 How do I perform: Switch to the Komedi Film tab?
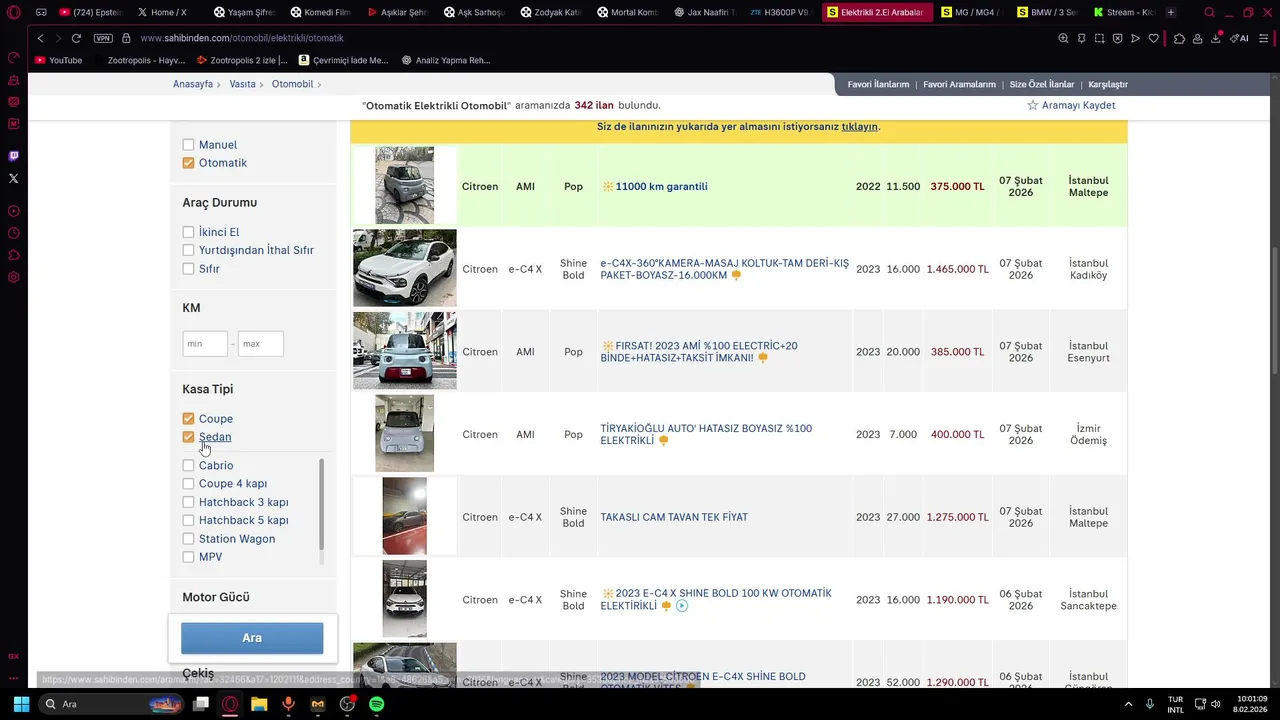coord(321,12)
